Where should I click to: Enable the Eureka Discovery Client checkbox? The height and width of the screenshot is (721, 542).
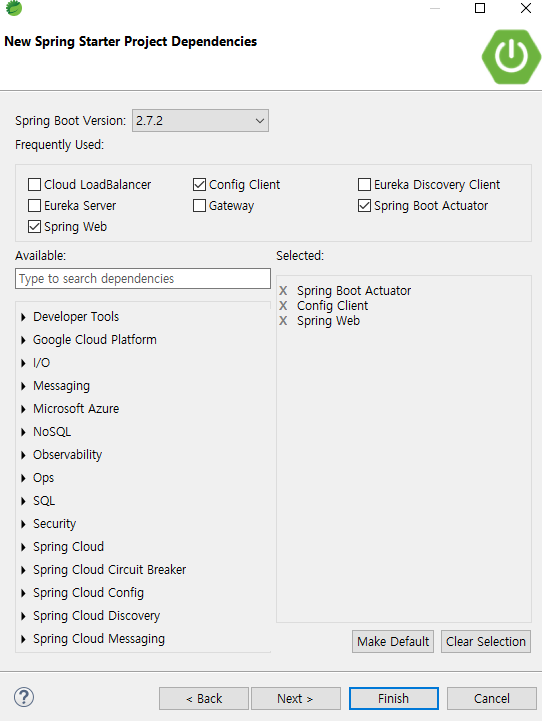click(365, 184)
